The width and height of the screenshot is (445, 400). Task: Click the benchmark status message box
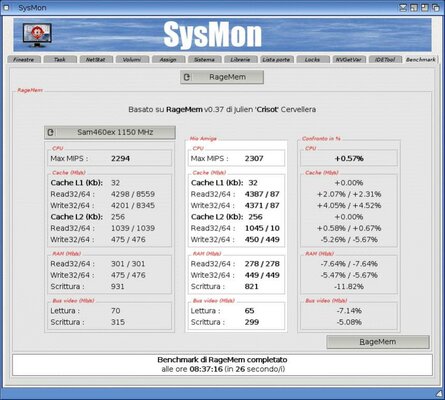[222, 365]
